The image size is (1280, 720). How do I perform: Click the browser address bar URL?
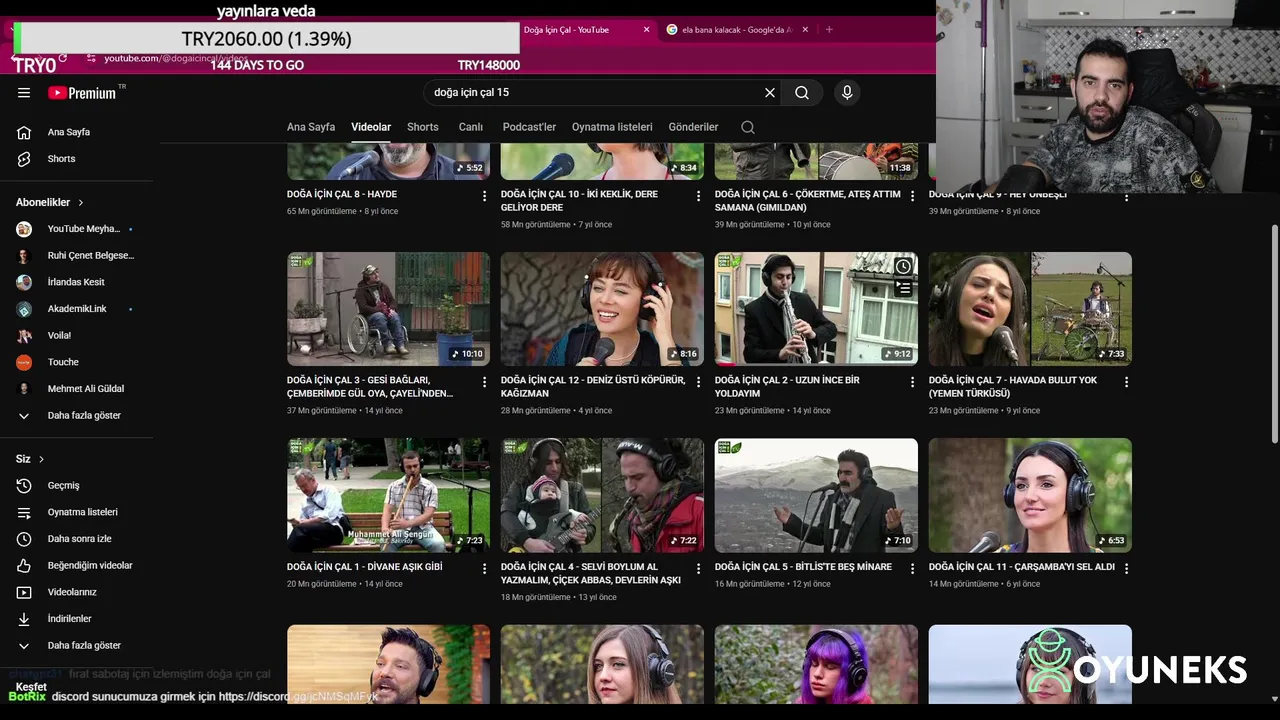pos(175,59)
